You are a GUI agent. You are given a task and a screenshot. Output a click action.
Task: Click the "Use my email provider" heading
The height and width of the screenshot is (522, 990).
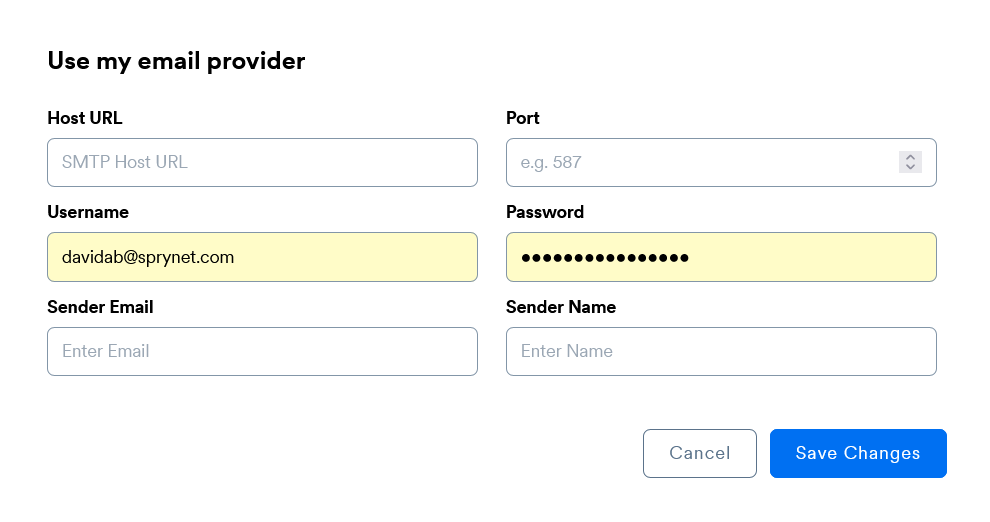click(x=176, y=61)
